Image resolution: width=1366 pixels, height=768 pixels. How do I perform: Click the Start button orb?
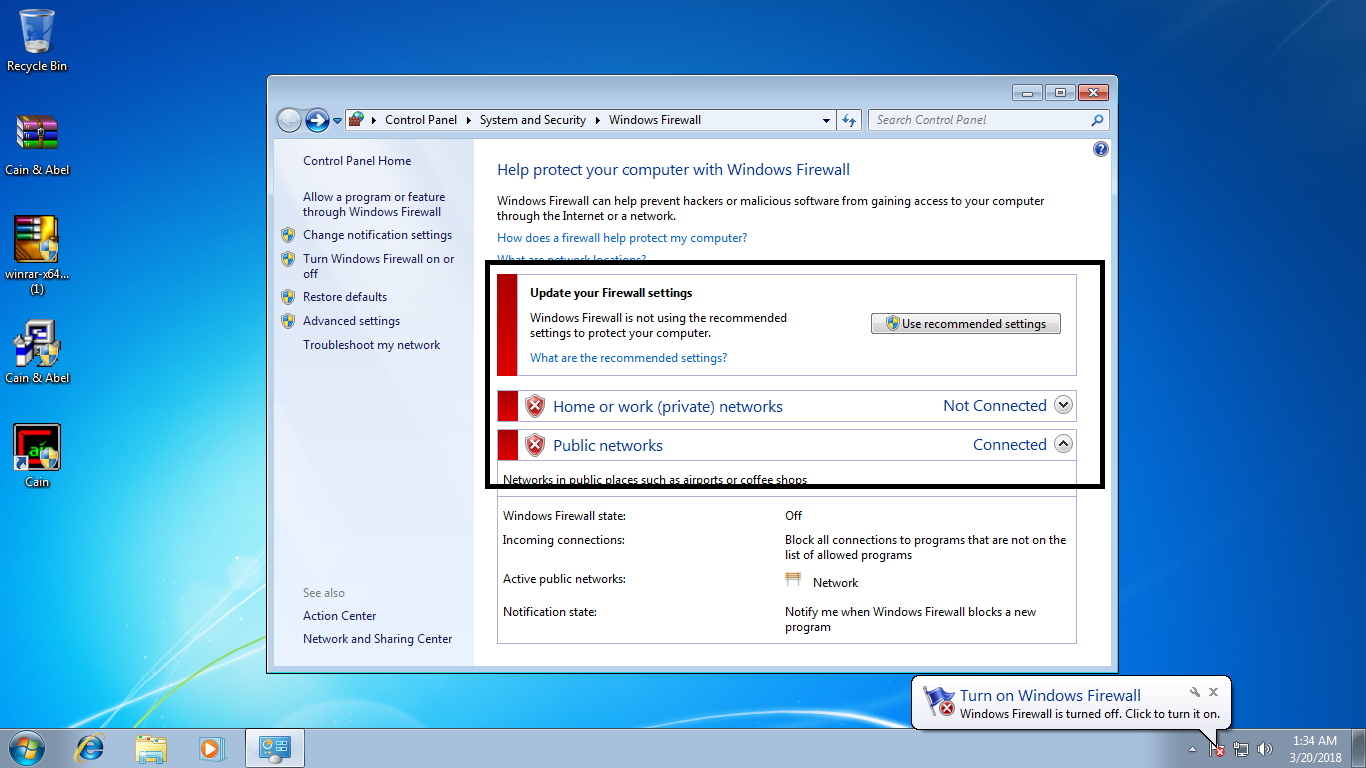tap(25, 747)
